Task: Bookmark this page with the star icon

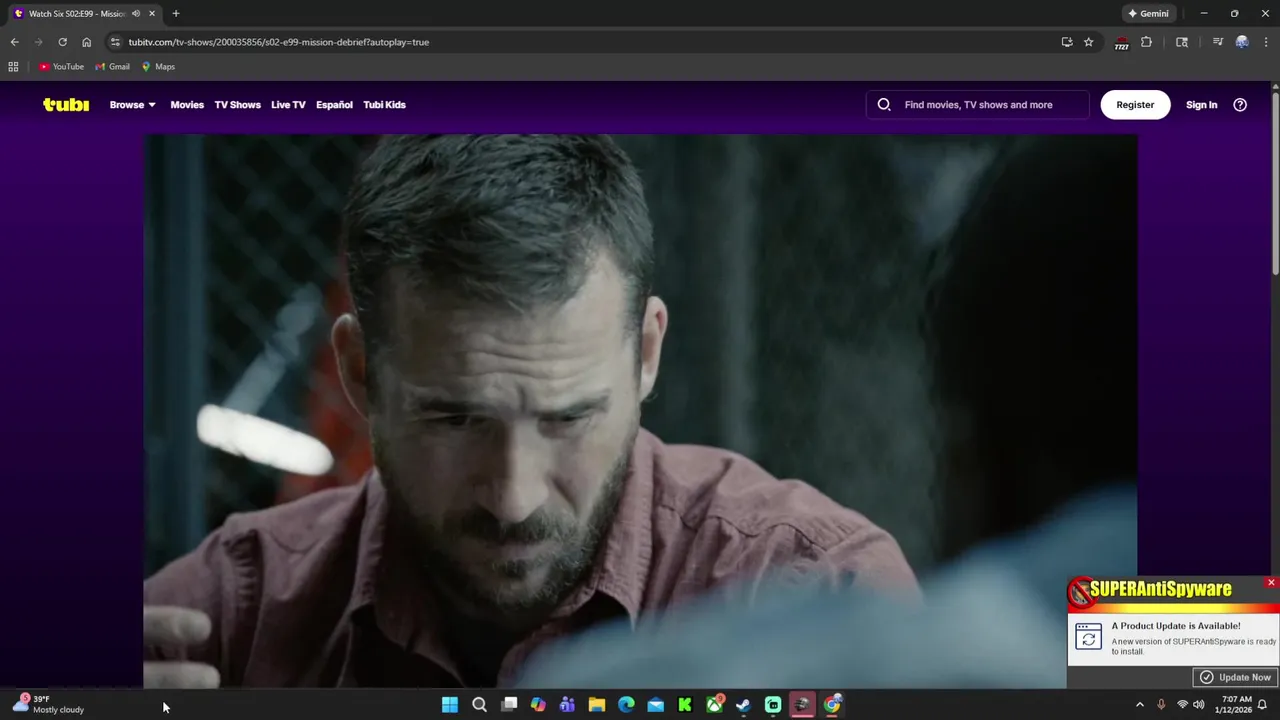Action: pyautogui.click(x=1089, y=42)
